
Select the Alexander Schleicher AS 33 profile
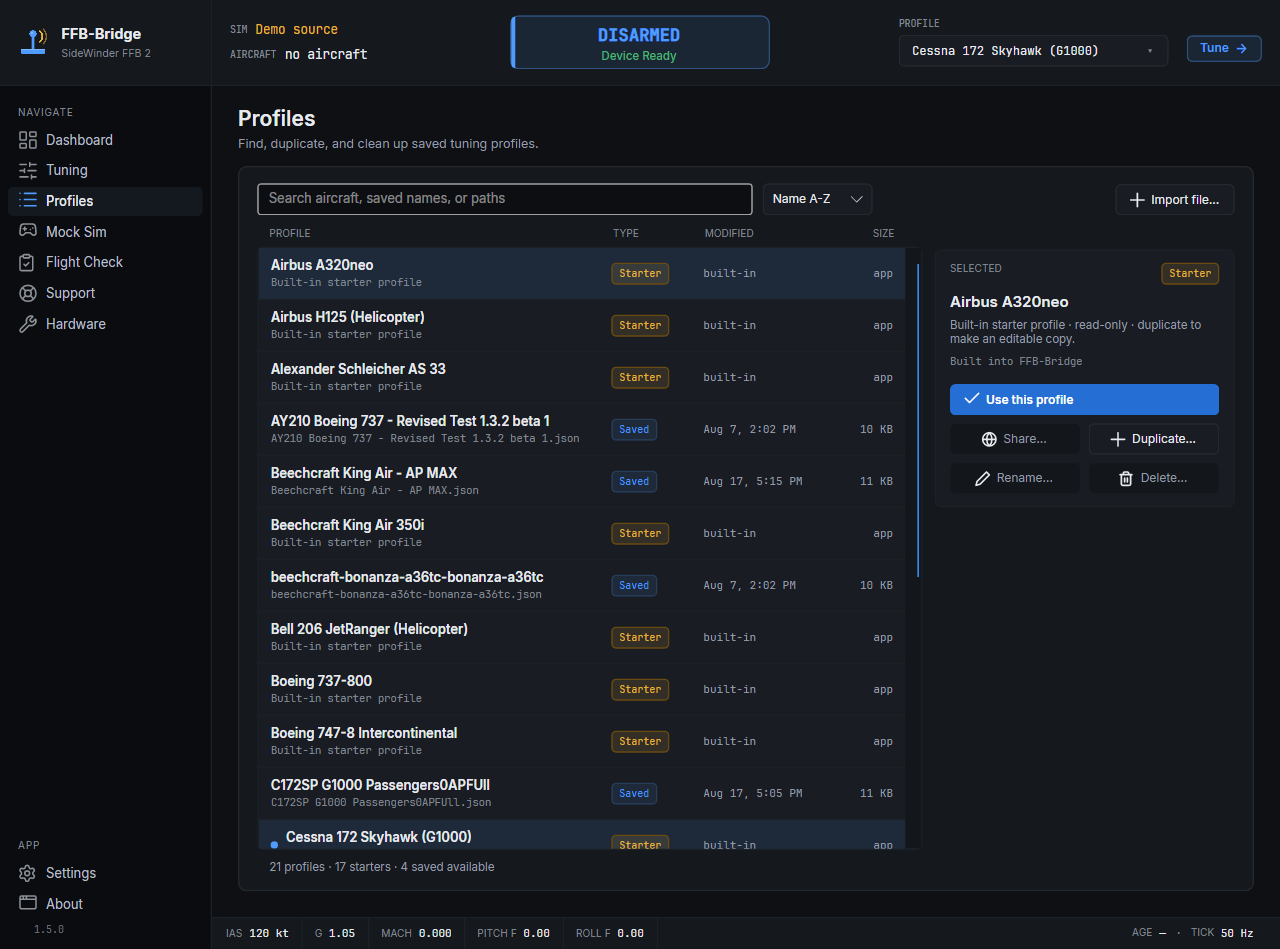click(582, 377)
